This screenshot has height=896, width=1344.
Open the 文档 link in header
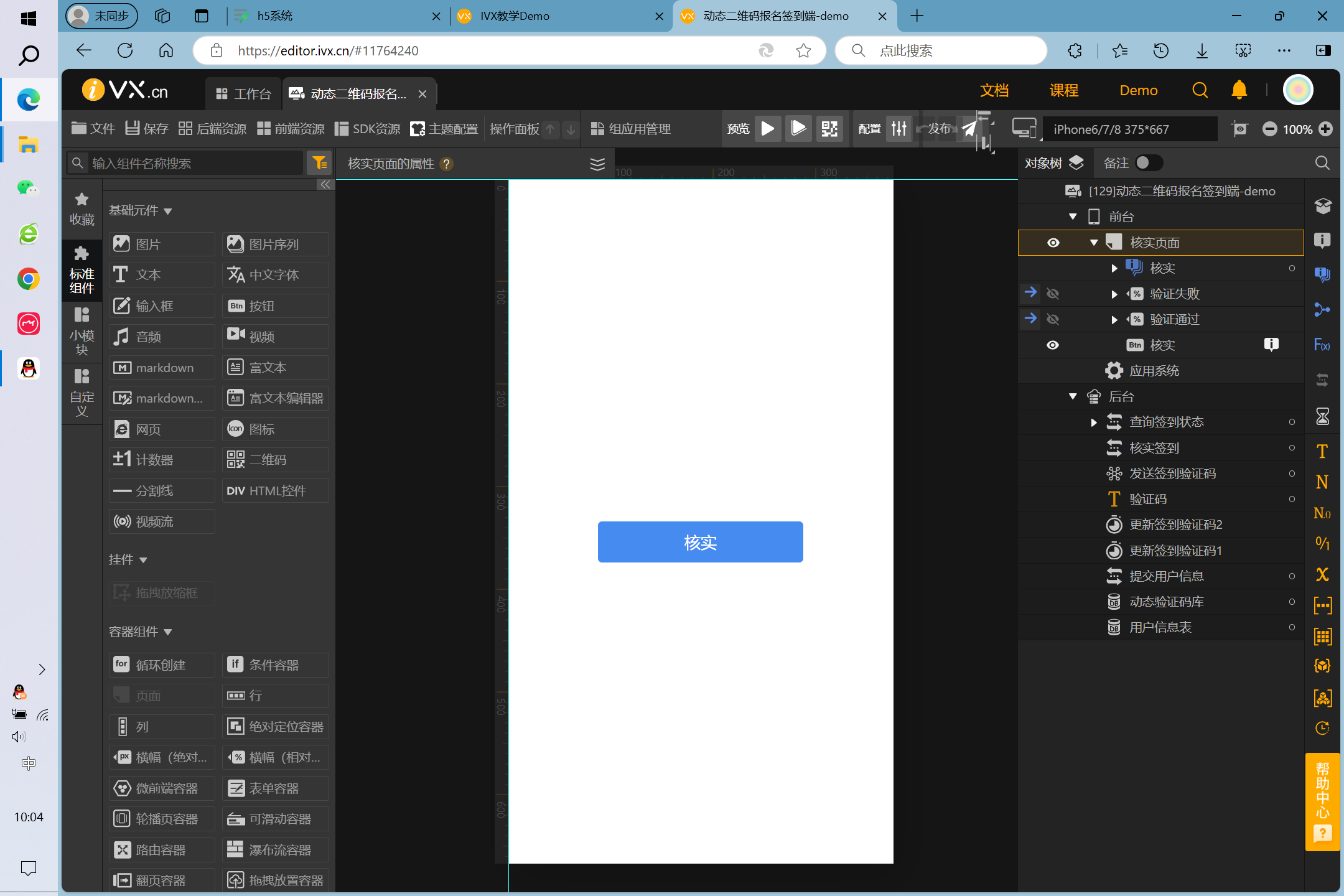tap(994, 91)
